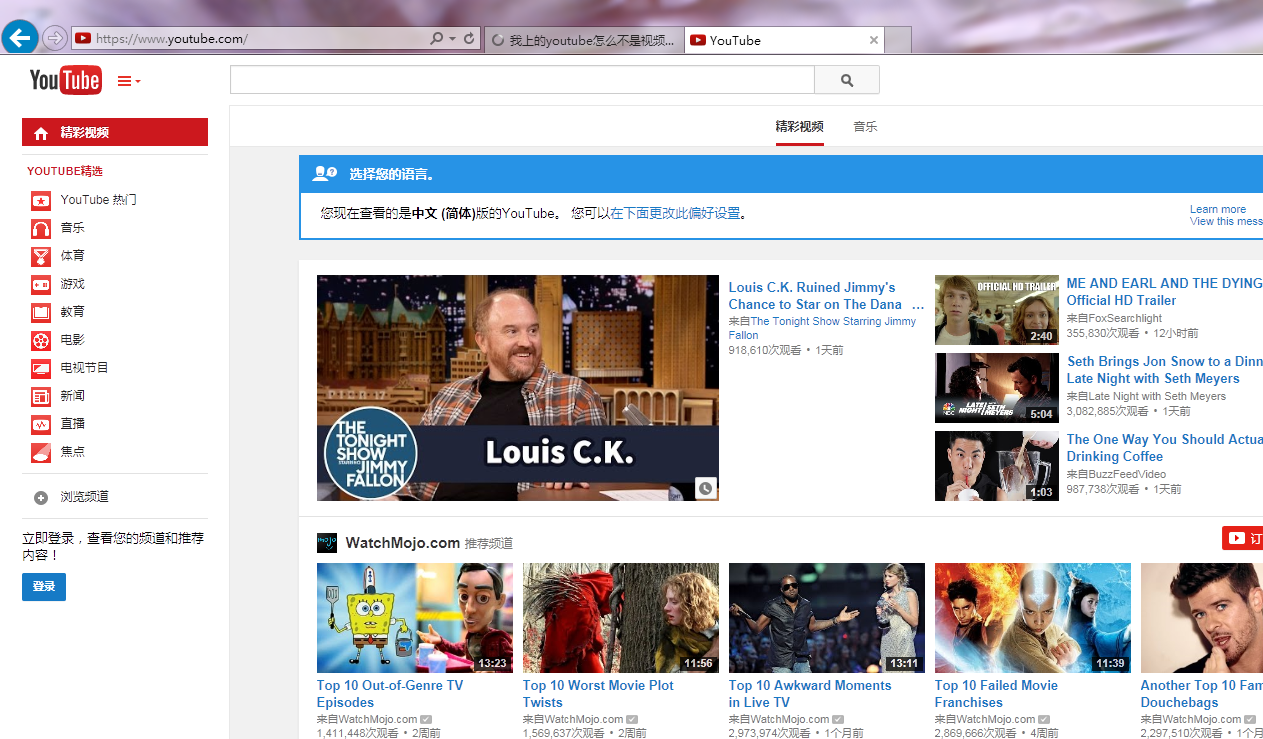Click the 教育 icon in sidebar
Viewport: 1263px width, 739px height.
pyautogui.click(x=41, y=312)
